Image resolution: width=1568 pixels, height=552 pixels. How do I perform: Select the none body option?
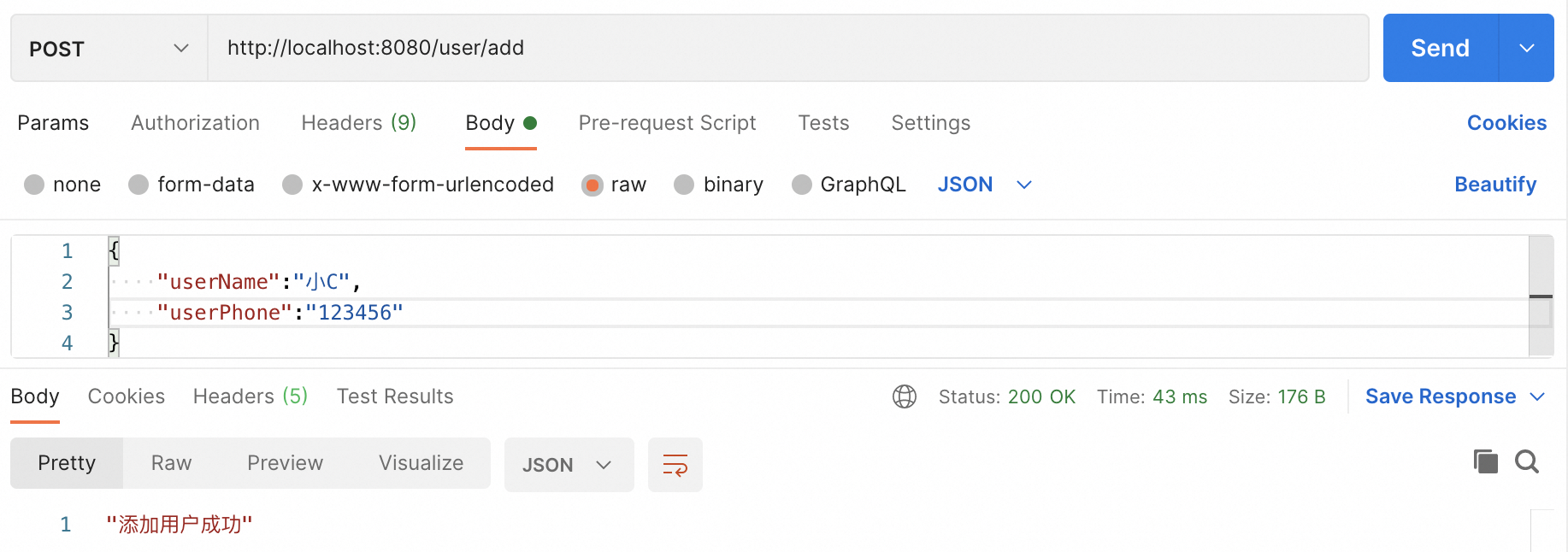(63, 185)
